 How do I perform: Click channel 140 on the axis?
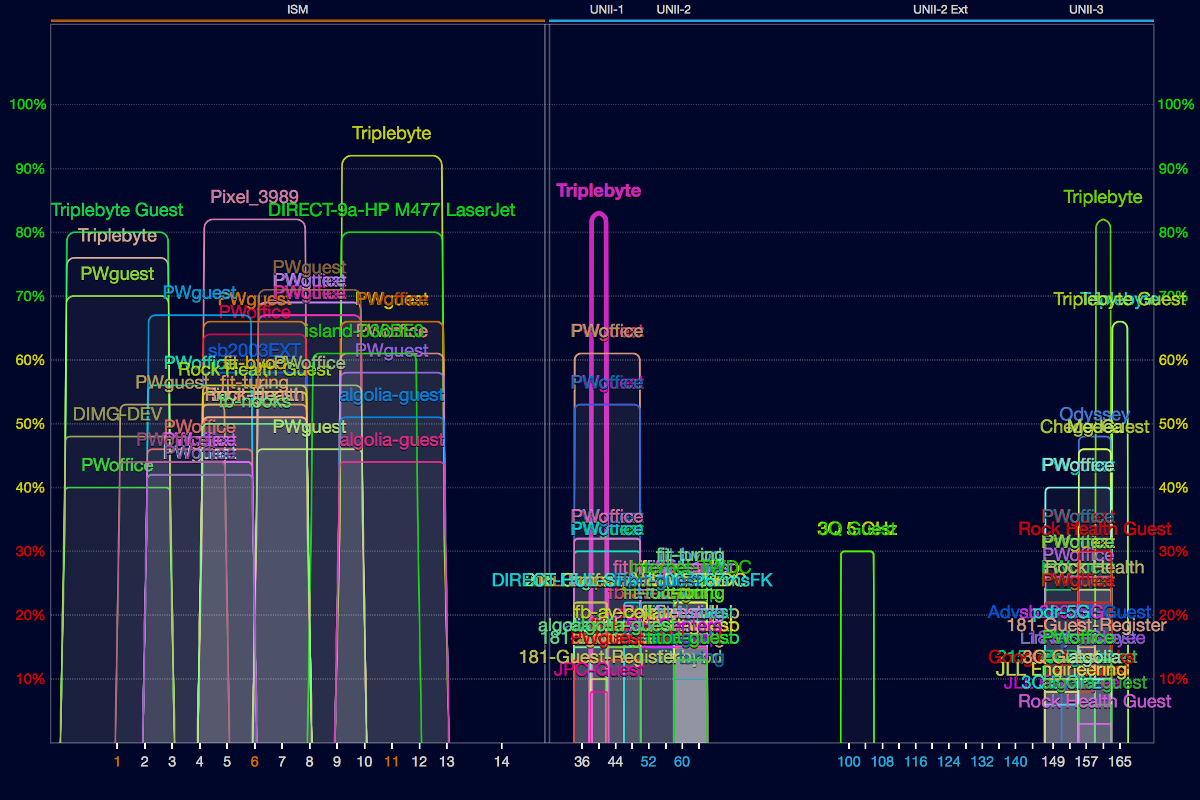click(1015, 762)
